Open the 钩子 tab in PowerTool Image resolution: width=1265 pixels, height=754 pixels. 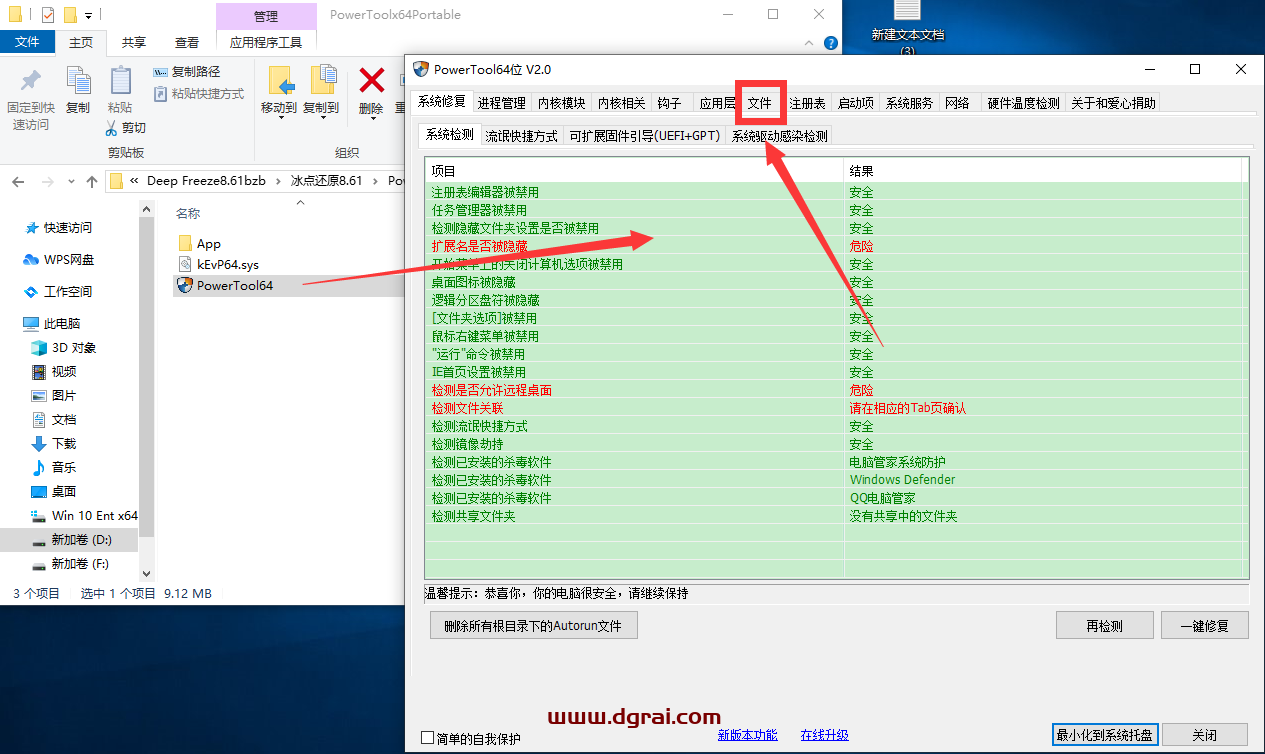(x=669, y=103)
